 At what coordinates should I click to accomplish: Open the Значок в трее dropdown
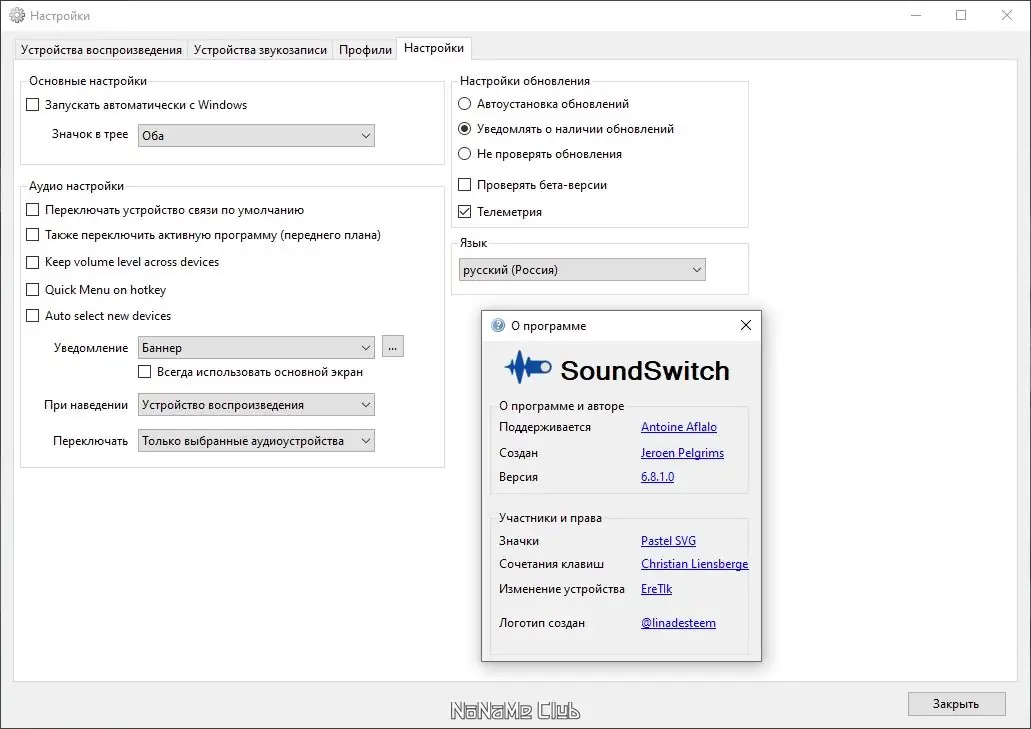(x=256, y=135)
